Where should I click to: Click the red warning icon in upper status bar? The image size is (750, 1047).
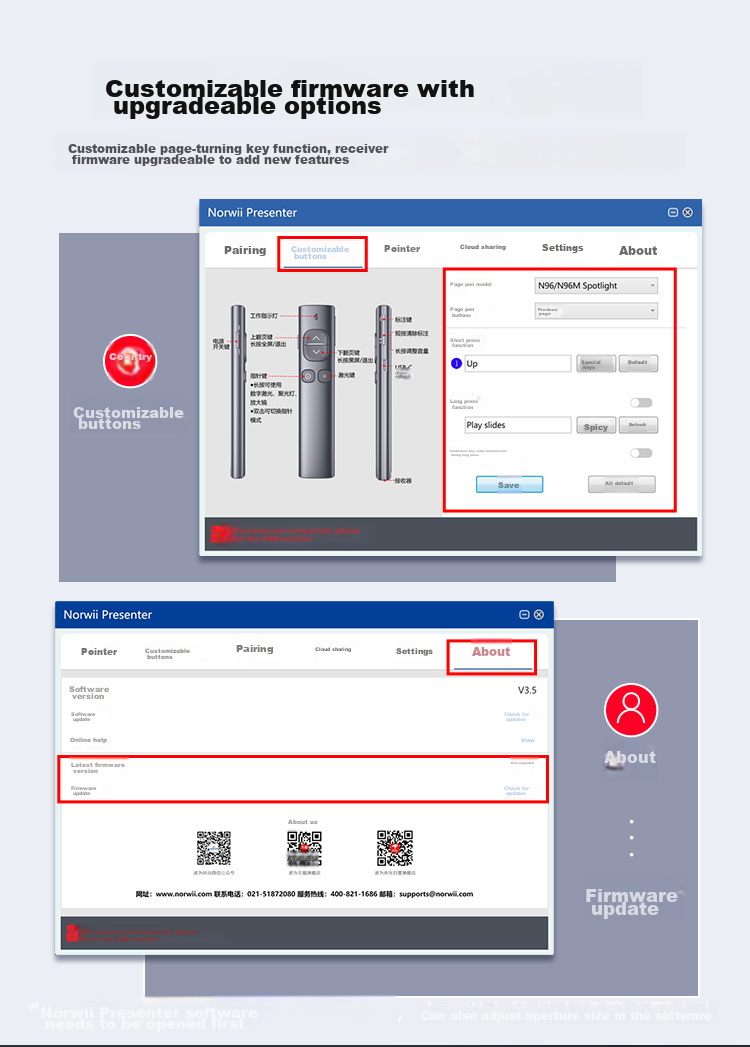tap(221, 534)
